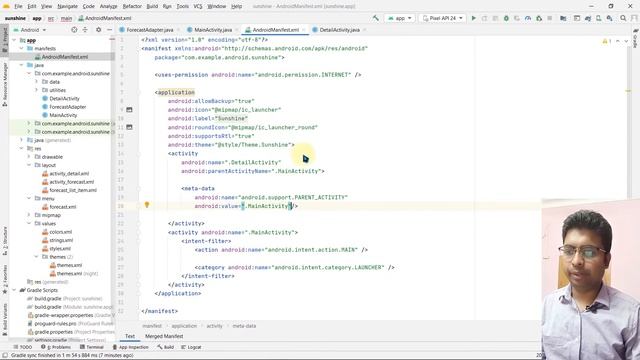This screenshot has width=640, height=360.
Task: Open the Navigate menu
Action: tap(67, 6)
